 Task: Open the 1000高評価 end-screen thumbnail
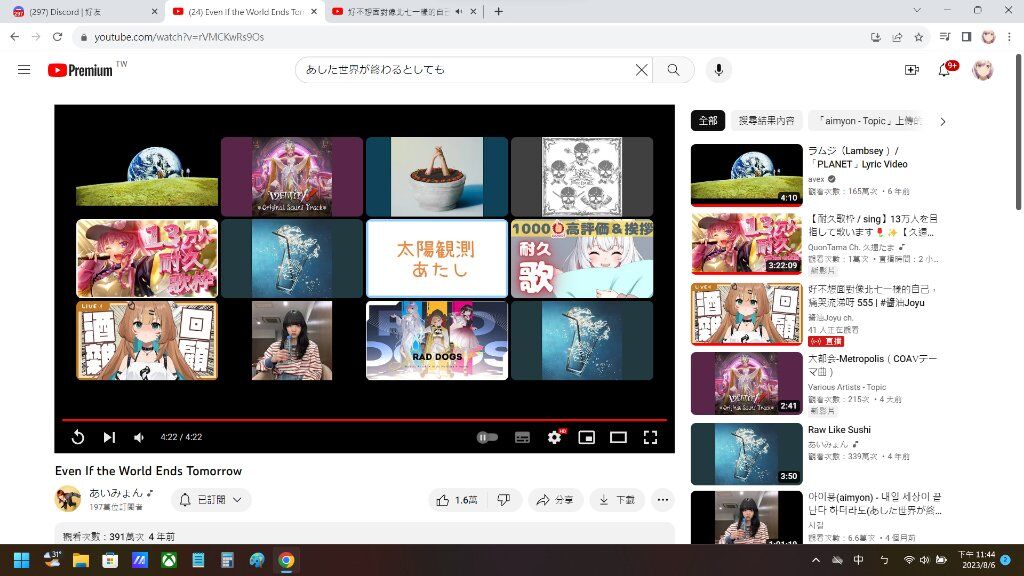pyautogui.click(x=582, y=259)
